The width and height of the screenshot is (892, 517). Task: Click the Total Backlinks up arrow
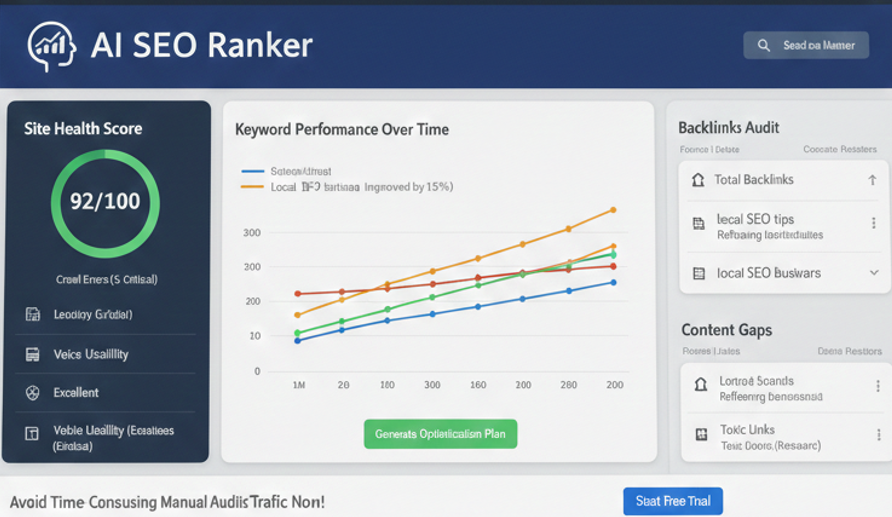pos(873,180)
